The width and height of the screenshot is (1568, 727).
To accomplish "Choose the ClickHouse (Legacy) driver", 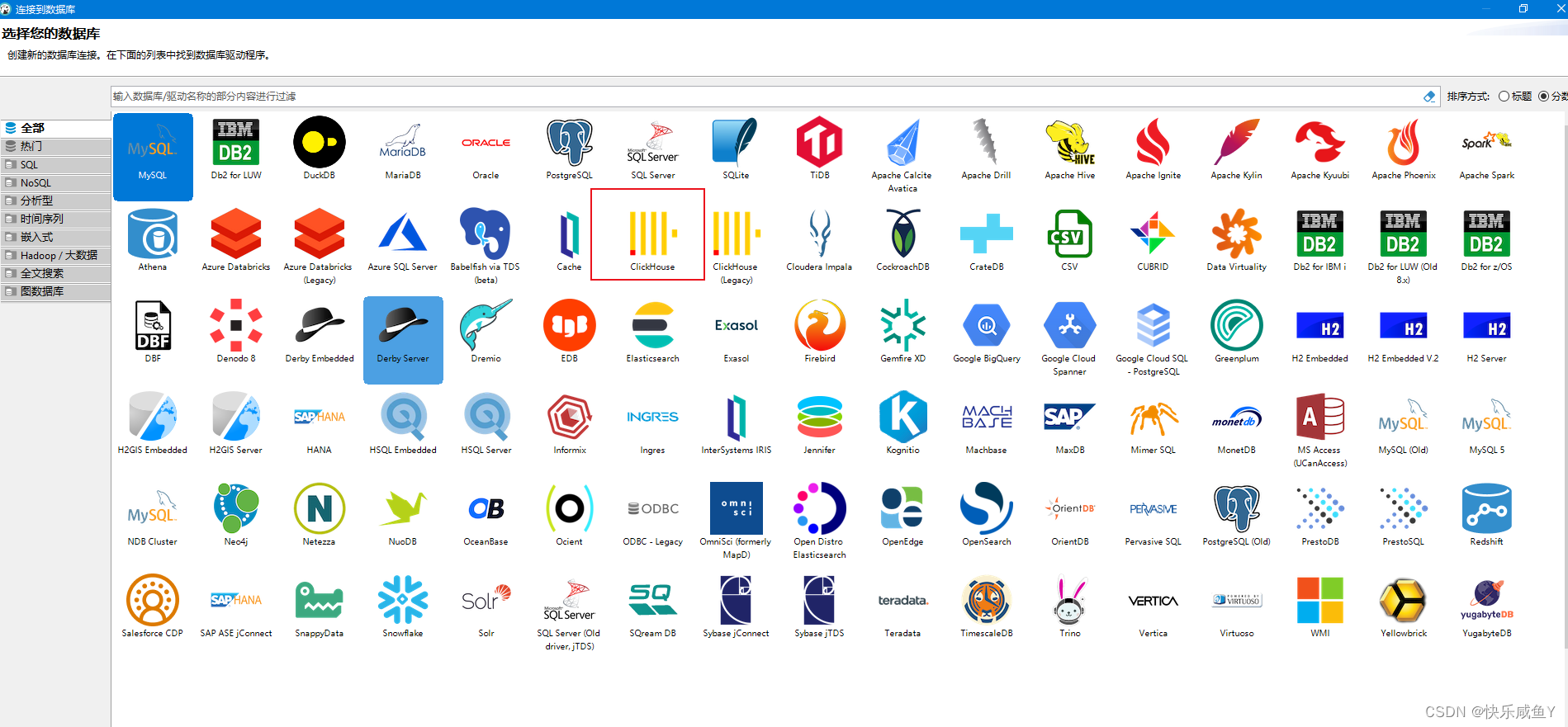I will coord(736,248).
